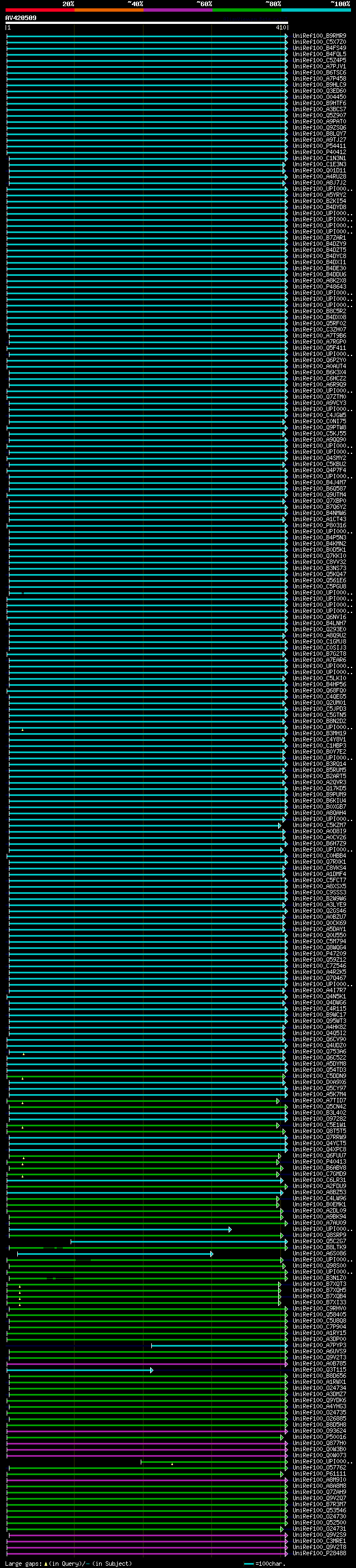356x1568 pixels.
Task: Click the orange ~40% identity legend segment
Action: 109,10
